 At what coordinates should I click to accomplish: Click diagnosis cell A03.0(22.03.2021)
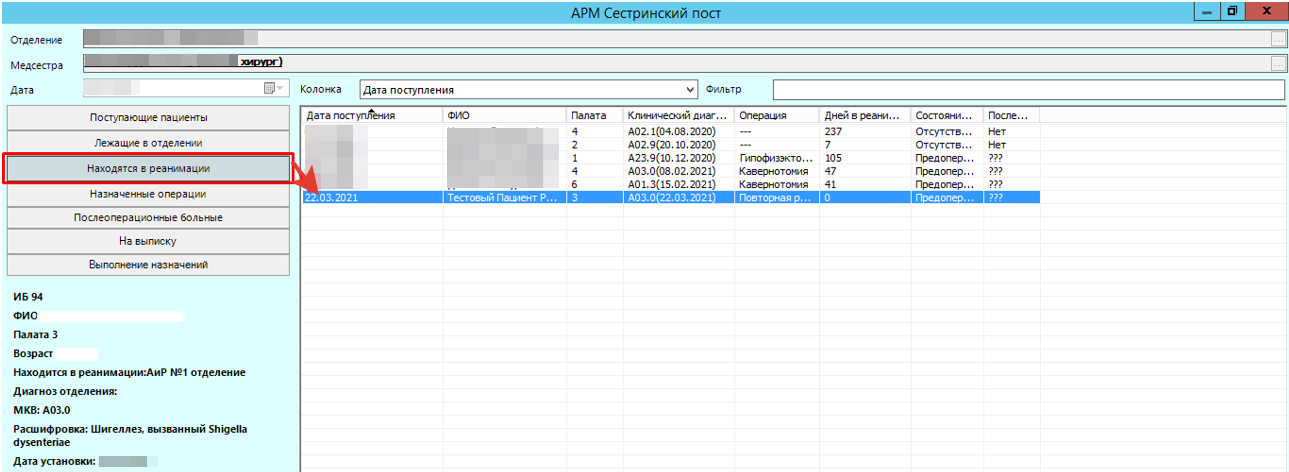(679, 198)
